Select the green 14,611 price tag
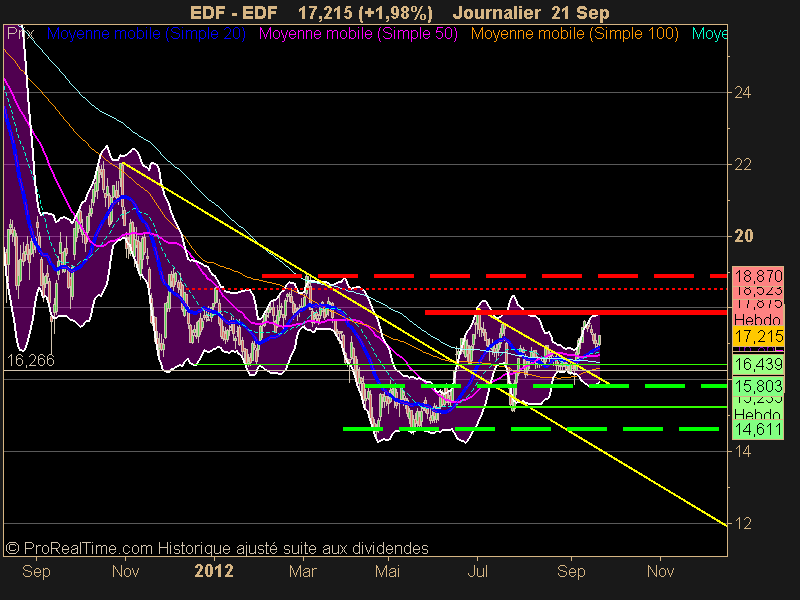Image resolution: width=800 pixels, height=600 pixels. [758, 429]
